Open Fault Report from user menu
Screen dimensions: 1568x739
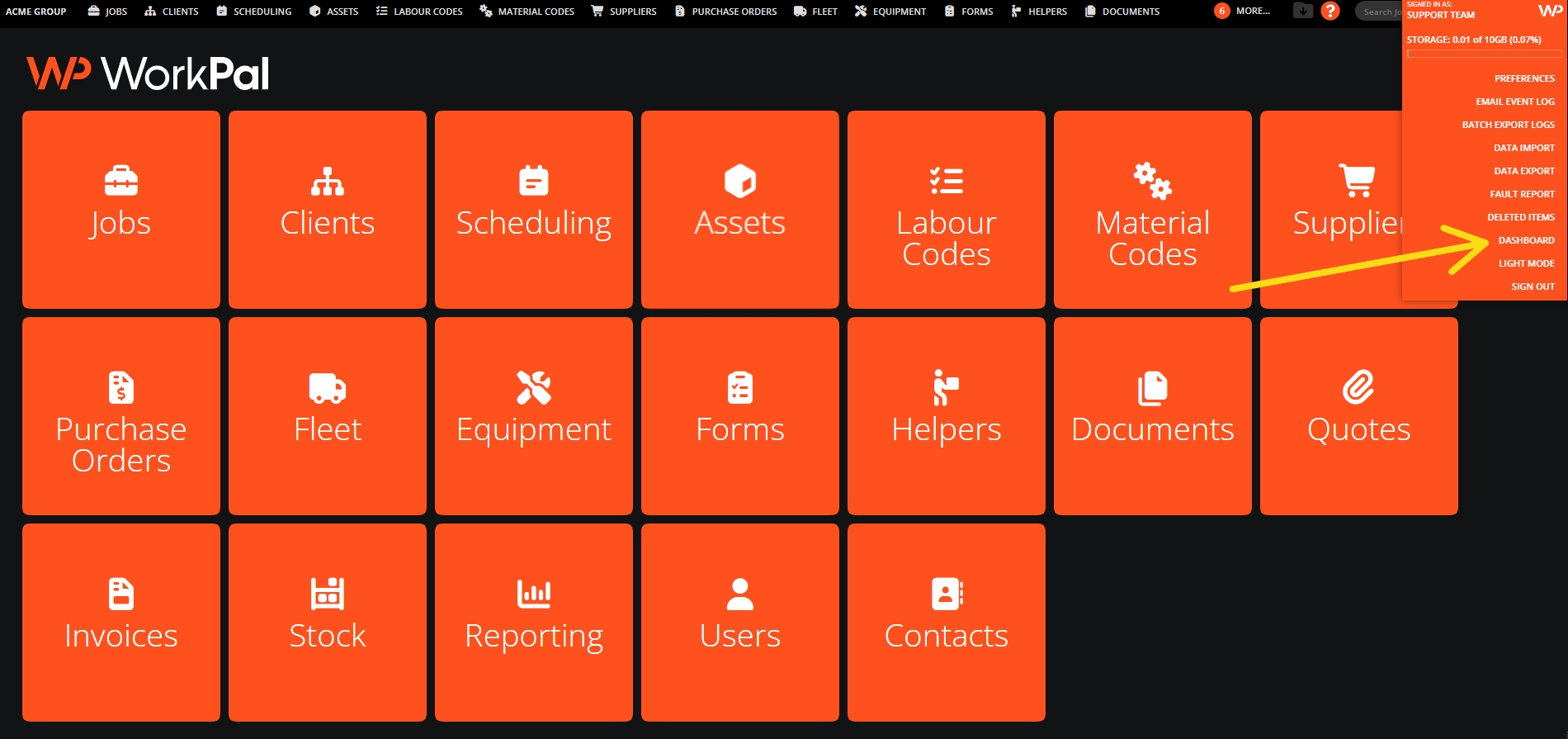pos(1522,194)
